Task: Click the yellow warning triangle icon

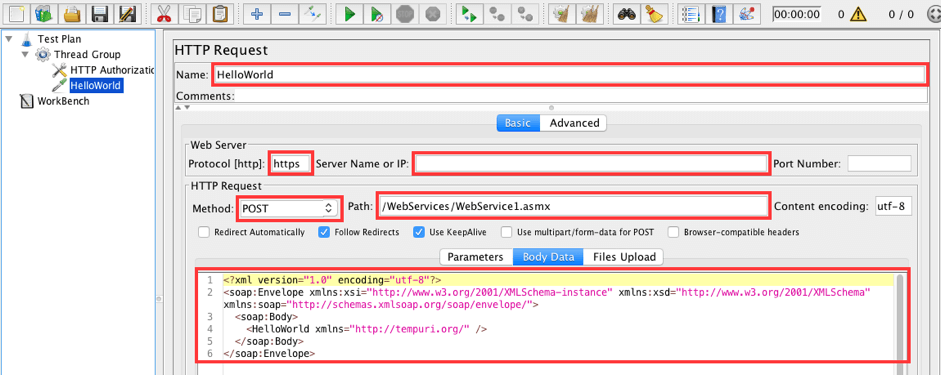Action: click(x=858, y=13)
